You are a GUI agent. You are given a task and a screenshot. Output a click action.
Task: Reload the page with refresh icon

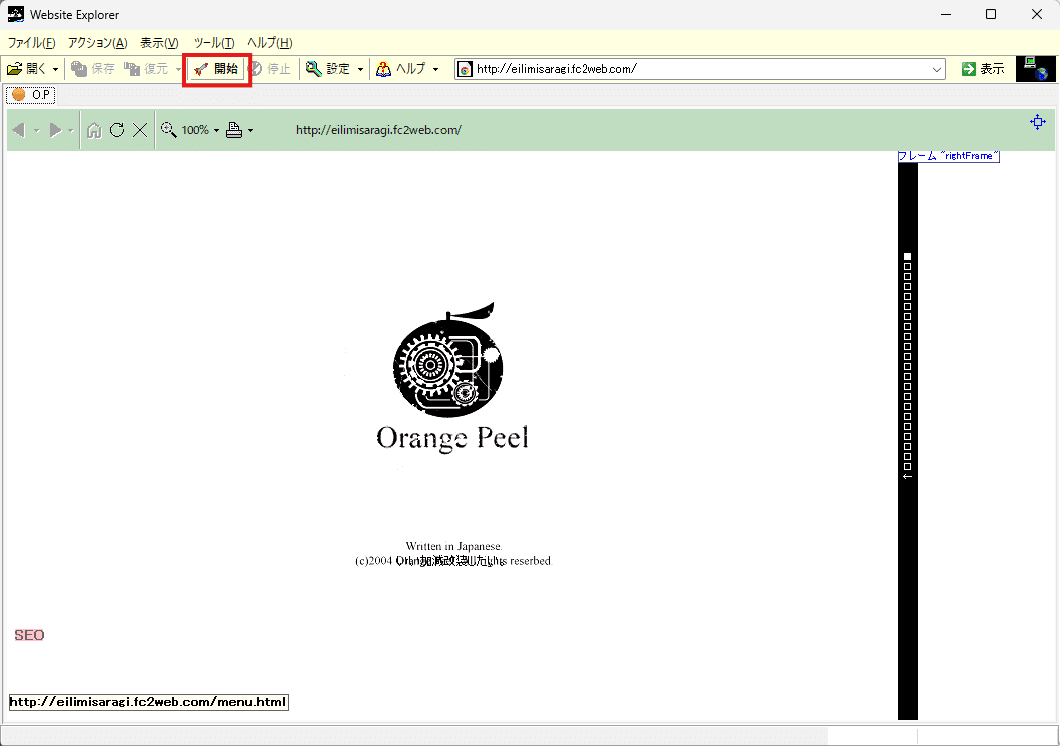(x=117, y=130)
